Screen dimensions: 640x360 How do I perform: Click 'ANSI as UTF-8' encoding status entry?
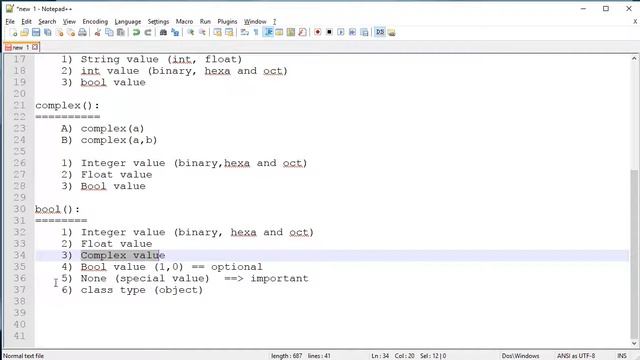576,356
